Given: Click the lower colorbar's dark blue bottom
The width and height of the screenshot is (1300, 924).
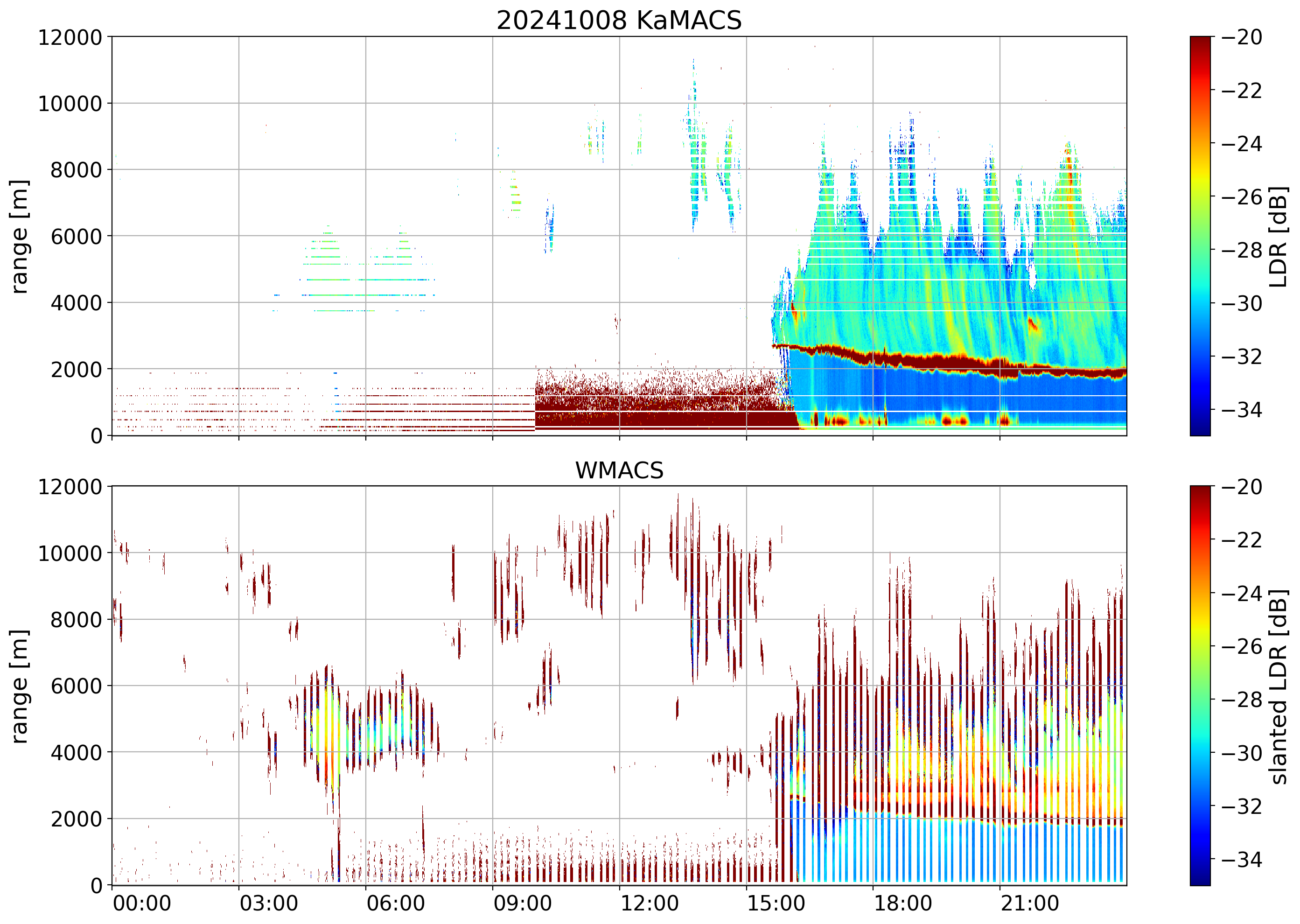Looking at the screenshot, I should [x=1200, y=879].
